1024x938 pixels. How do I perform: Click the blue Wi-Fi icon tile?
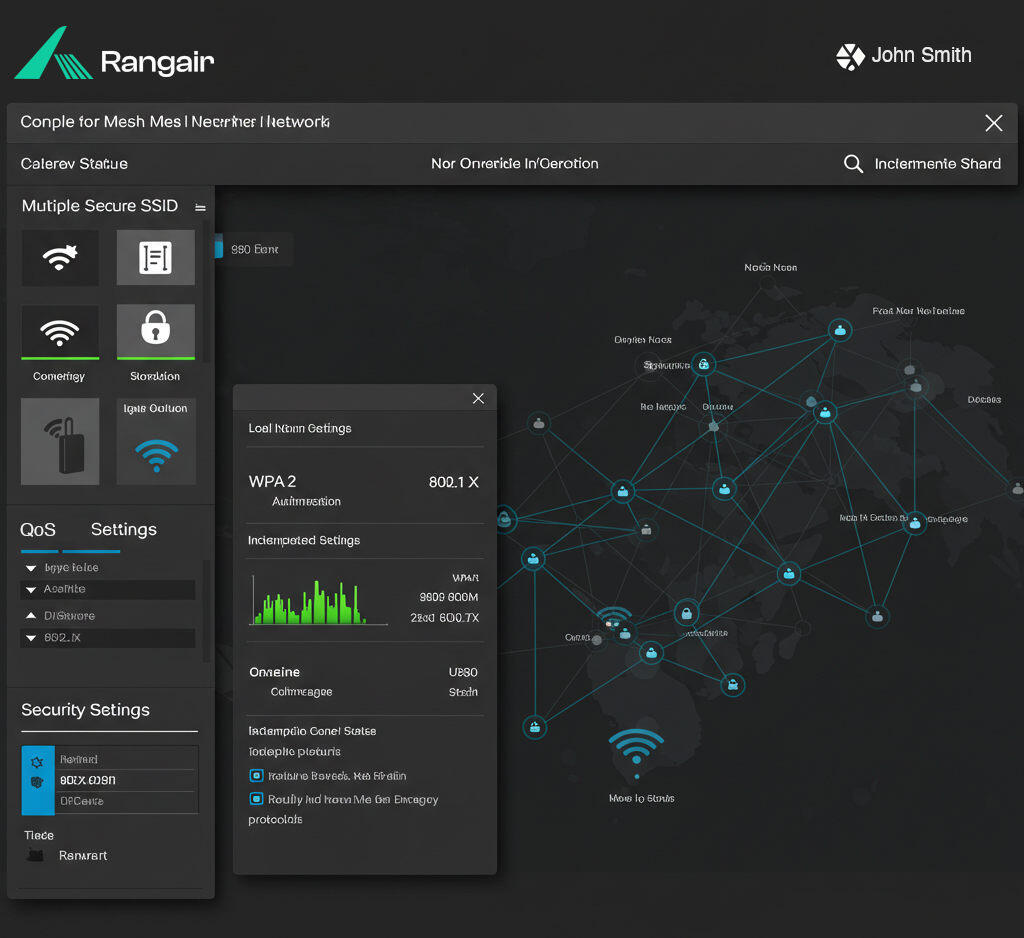pos(155,452)
